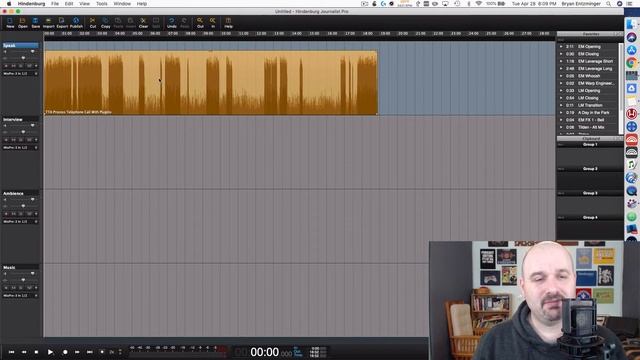The image size is (640, 360).
Task: Open the Interview track input selector MixPre-3
Action: (x=20, y=147)
